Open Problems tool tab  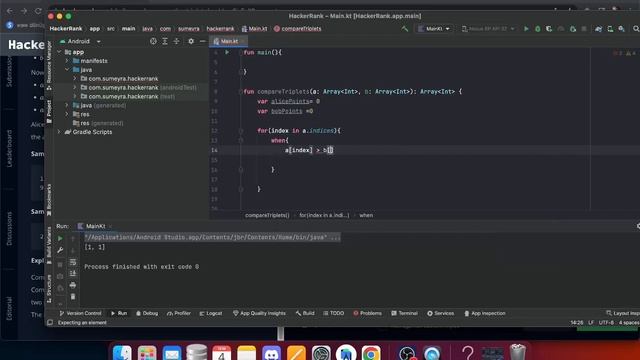[367, 313]
